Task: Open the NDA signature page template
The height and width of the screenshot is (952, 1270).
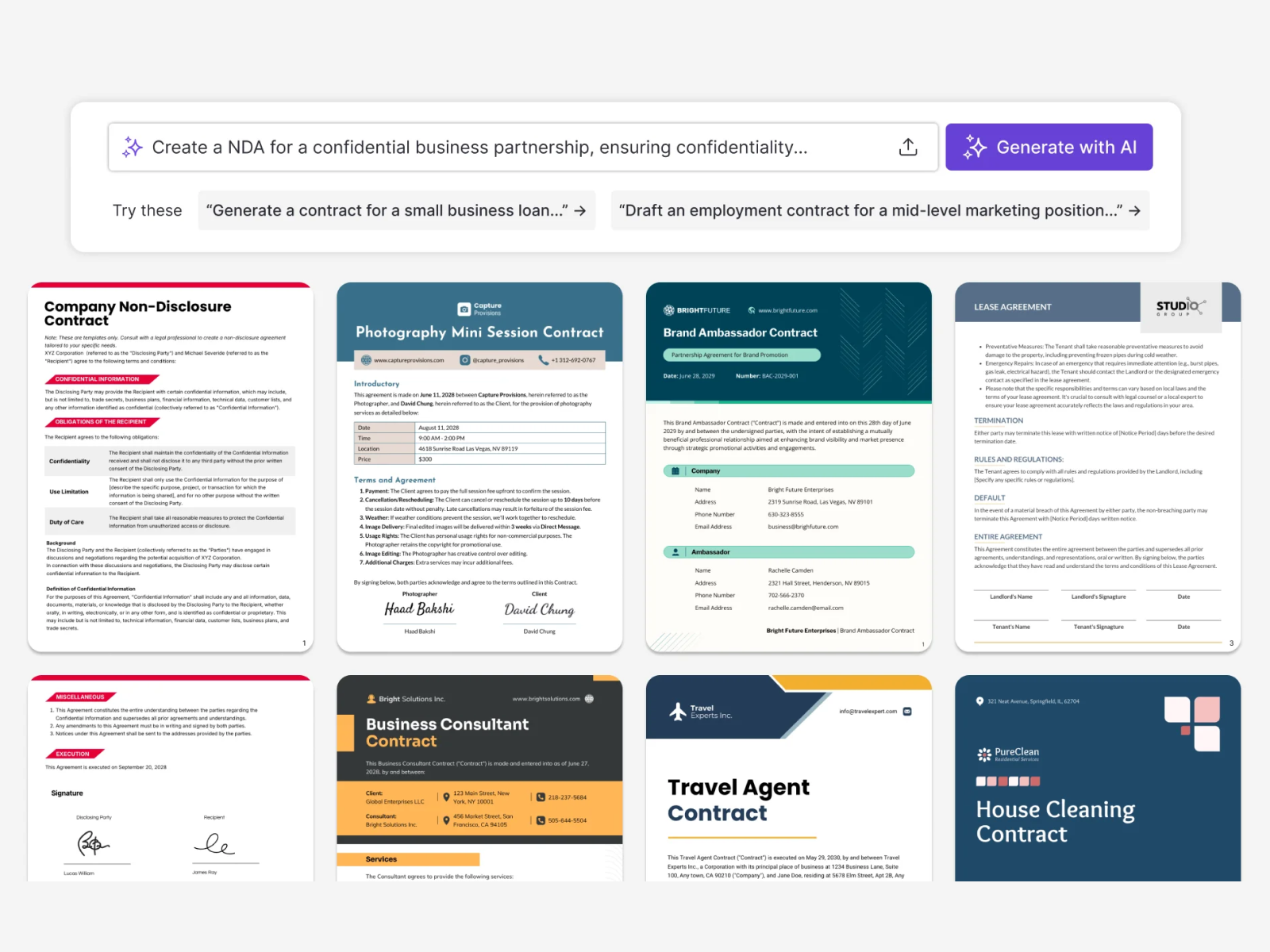Action: 171,777
